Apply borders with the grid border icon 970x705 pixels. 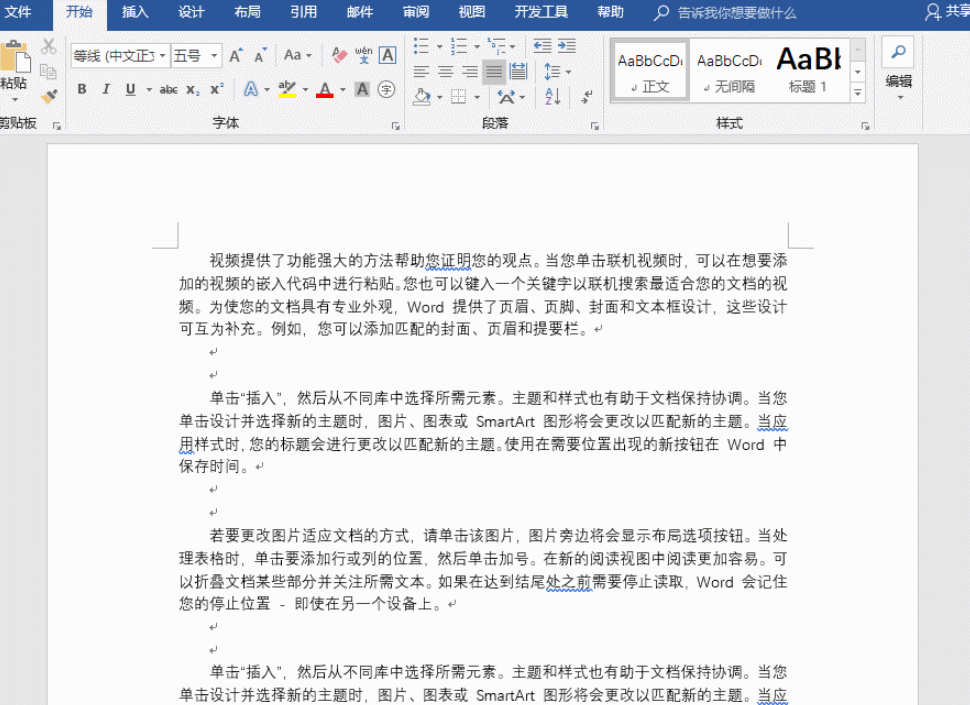(x=458, y=96)
